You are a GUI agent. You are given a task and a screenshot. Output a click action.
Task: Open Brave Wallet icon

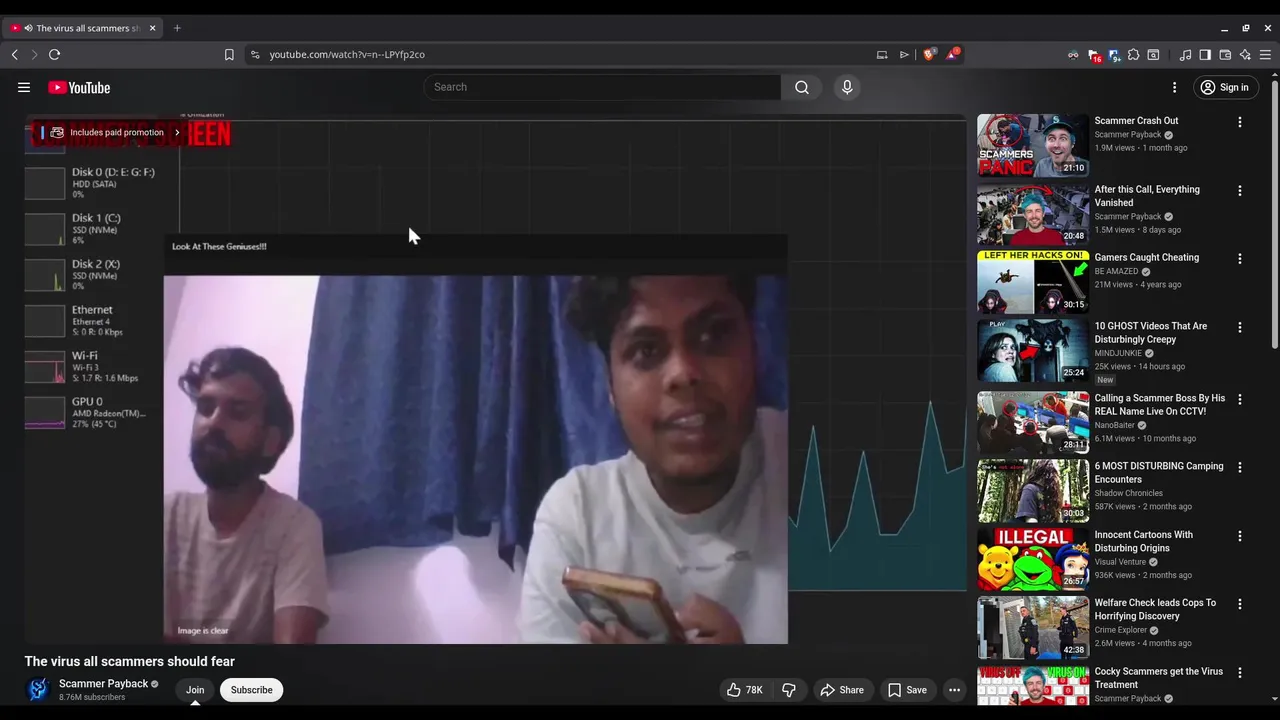coord(1225,55)
